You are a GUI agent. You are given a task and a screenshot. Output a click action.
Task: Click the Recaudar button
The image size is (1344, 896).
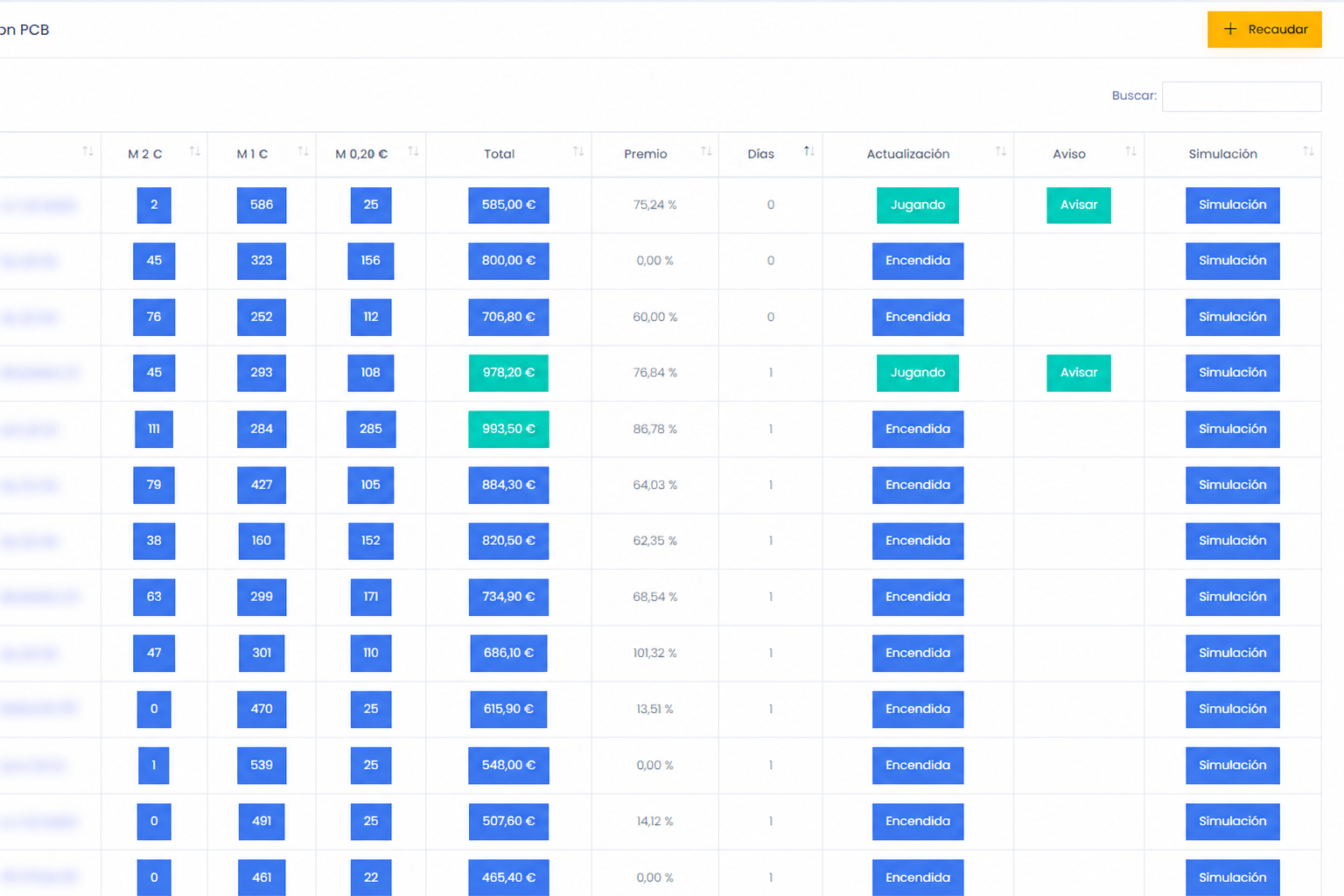point(1264,30)
